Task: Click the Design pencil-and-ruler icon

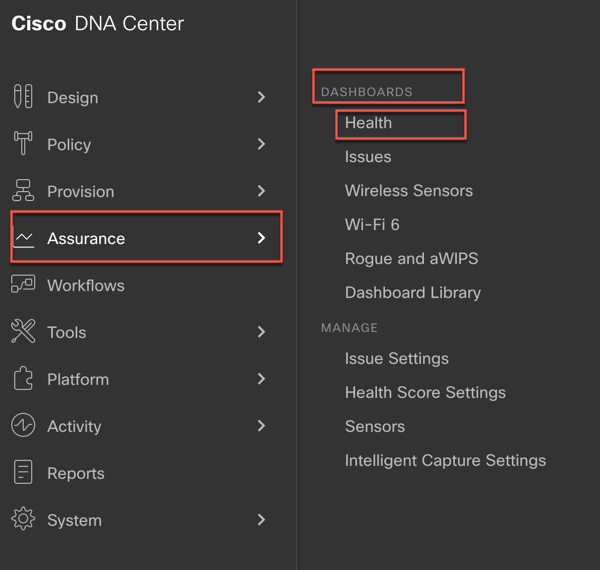Action: (23, 96)
